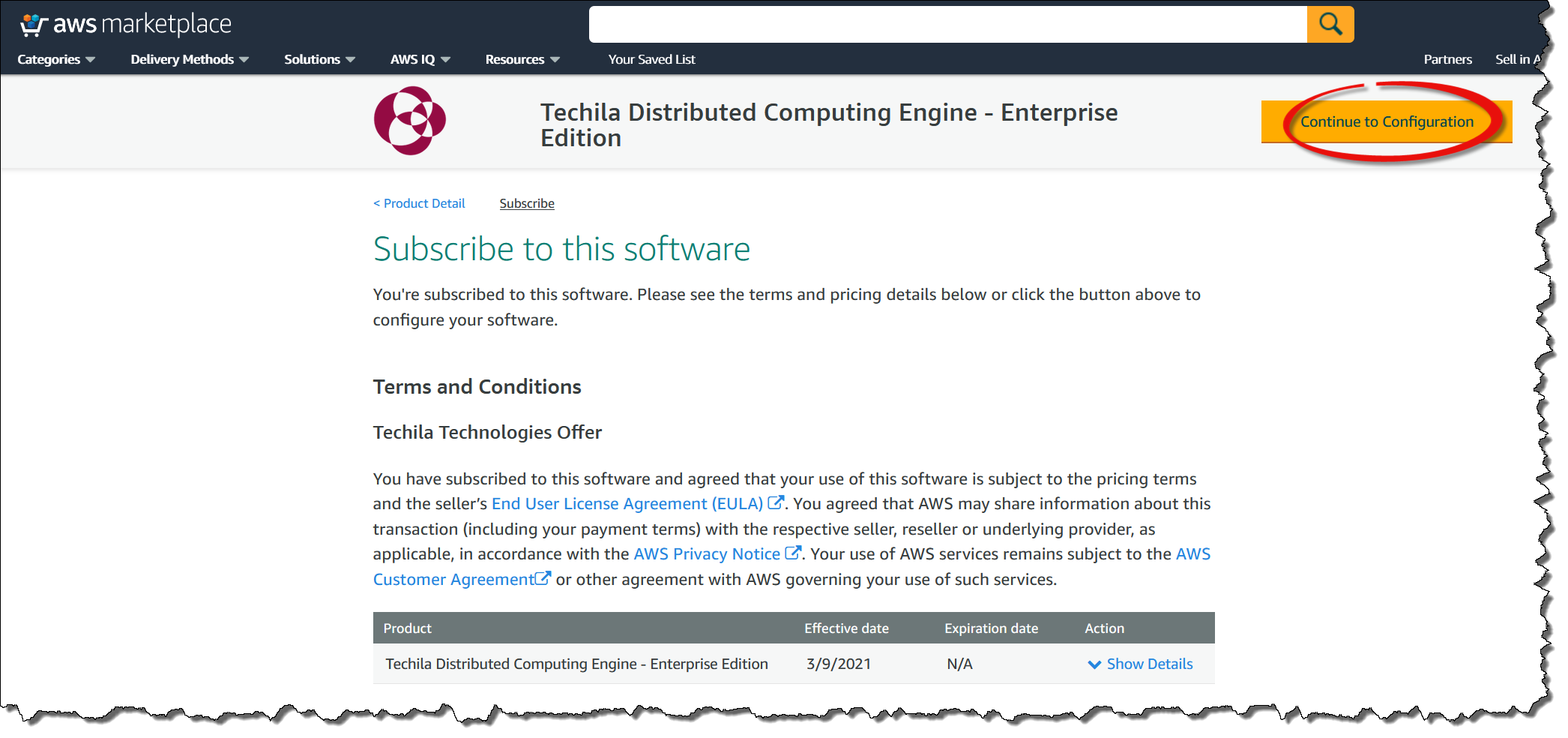Viewport: 1568px width, 738px height.
Task: Open the End User License Agreement link
Action: (627, 503)
